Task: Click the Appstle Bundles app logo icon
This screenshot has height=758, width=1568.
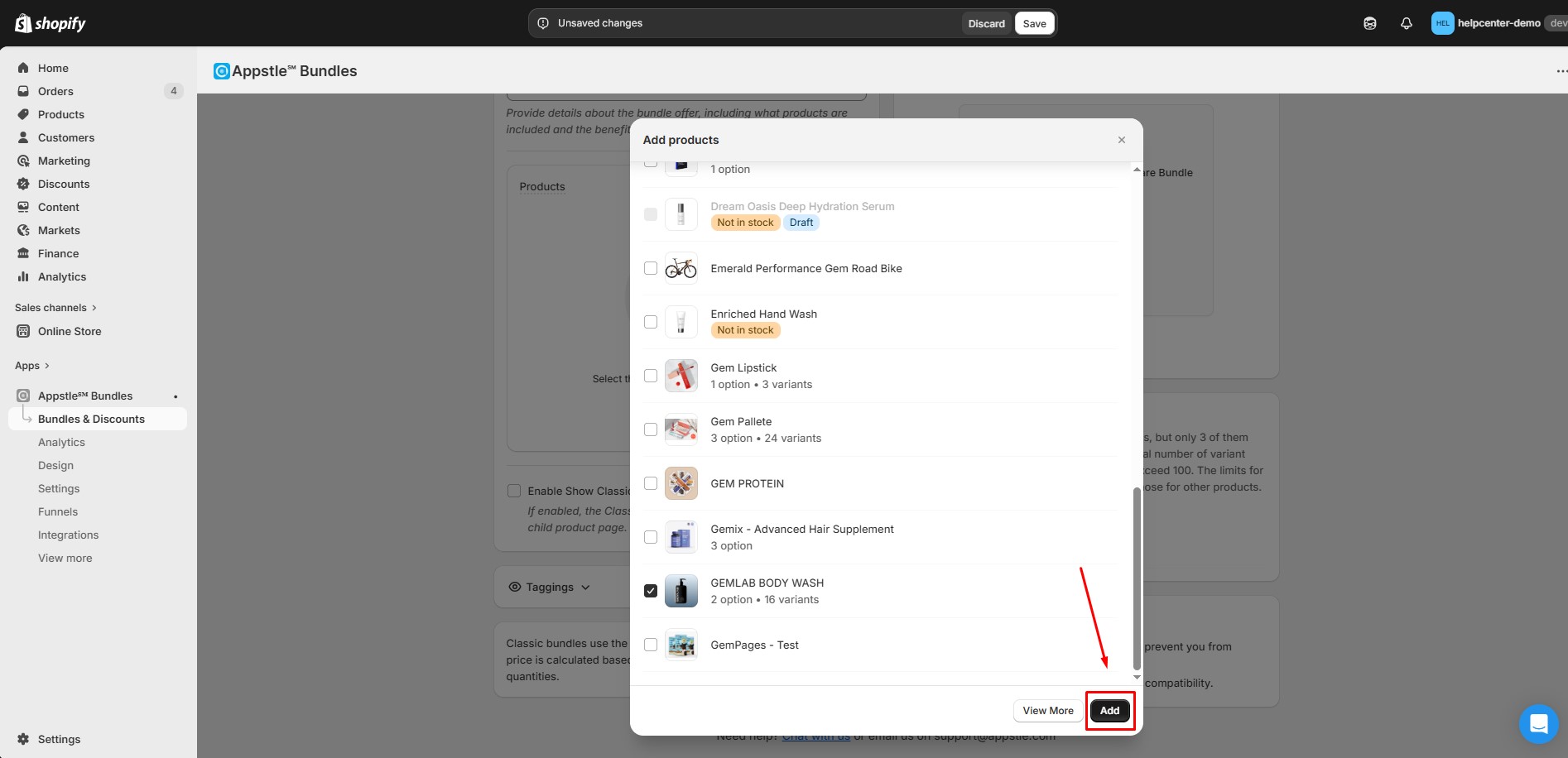Action: pos(221,71)
